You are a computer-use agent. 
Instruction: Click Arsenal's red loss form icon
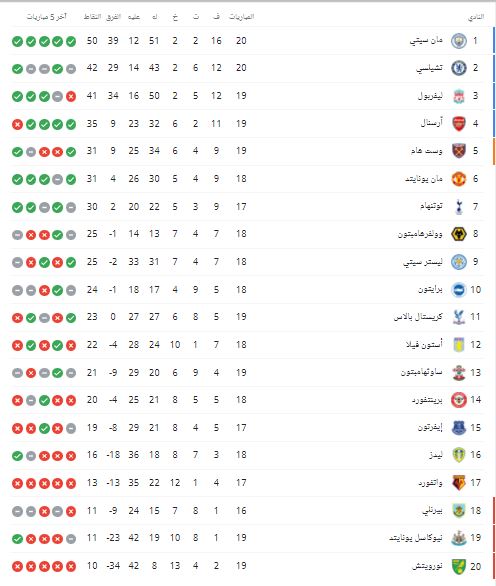18,124
